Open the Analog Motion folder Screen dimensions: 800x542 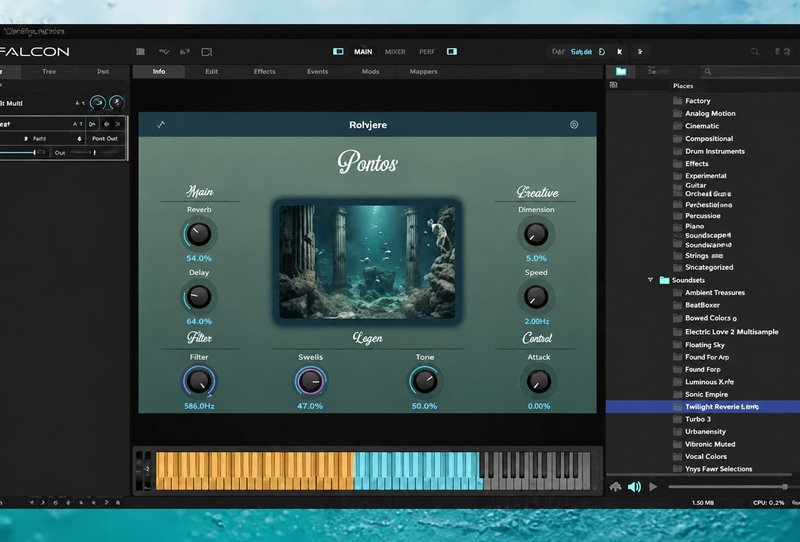pyautogui.click(x=710, y=113)
